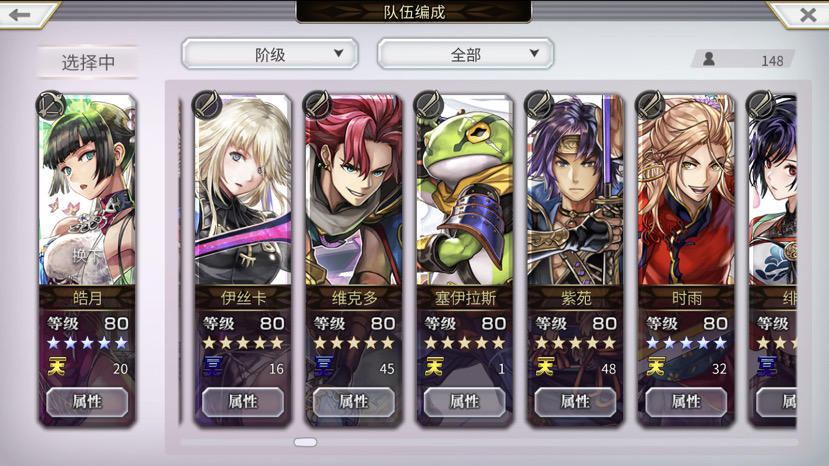The height and width of the screenshot is (466, 829).
Task: Close the team formation screen
Action: [x=807, y=14]
